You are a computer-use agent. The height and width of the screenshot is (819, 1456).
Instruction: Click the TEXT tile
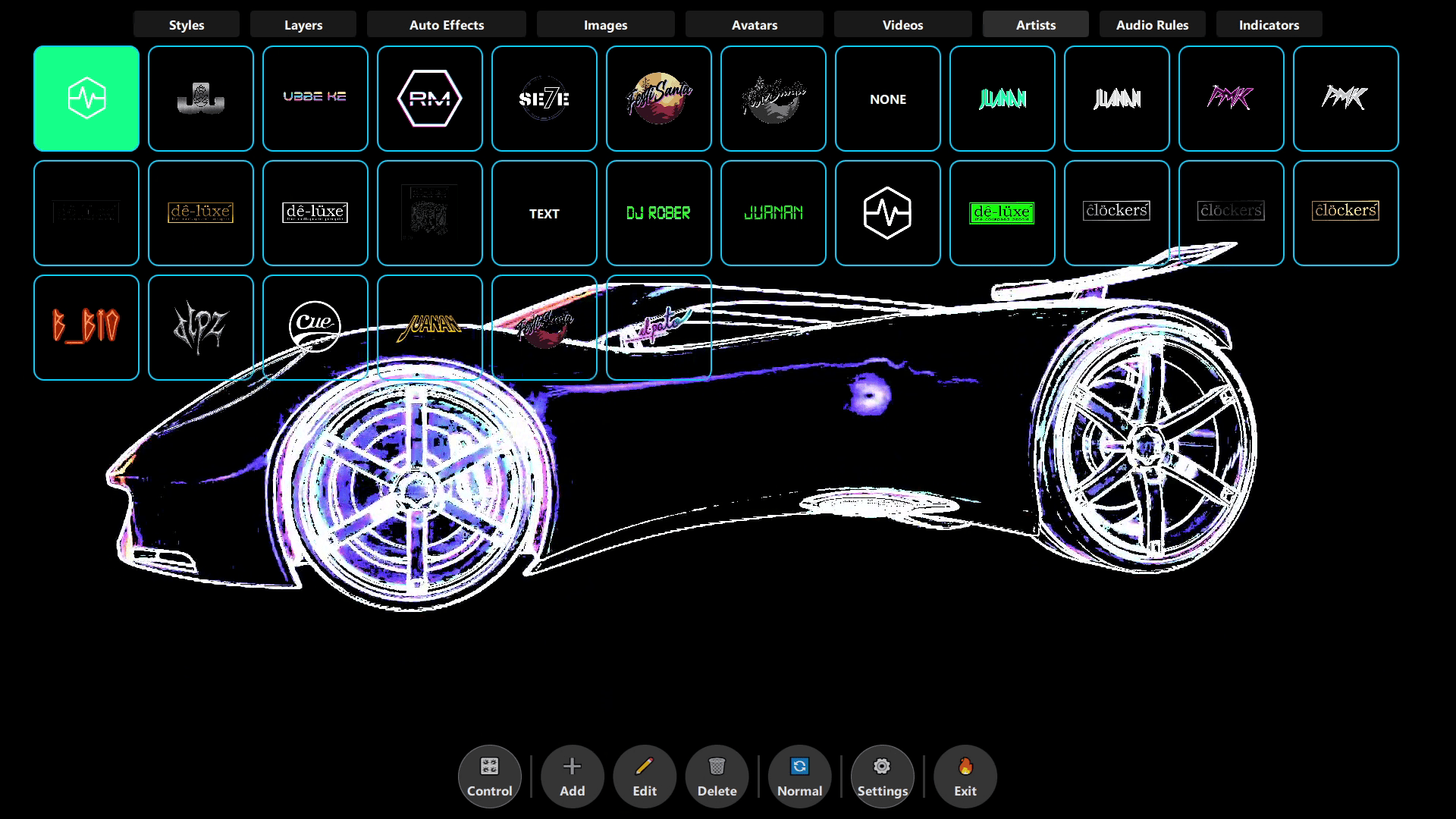pyautogui.click(x=544, y=213)
